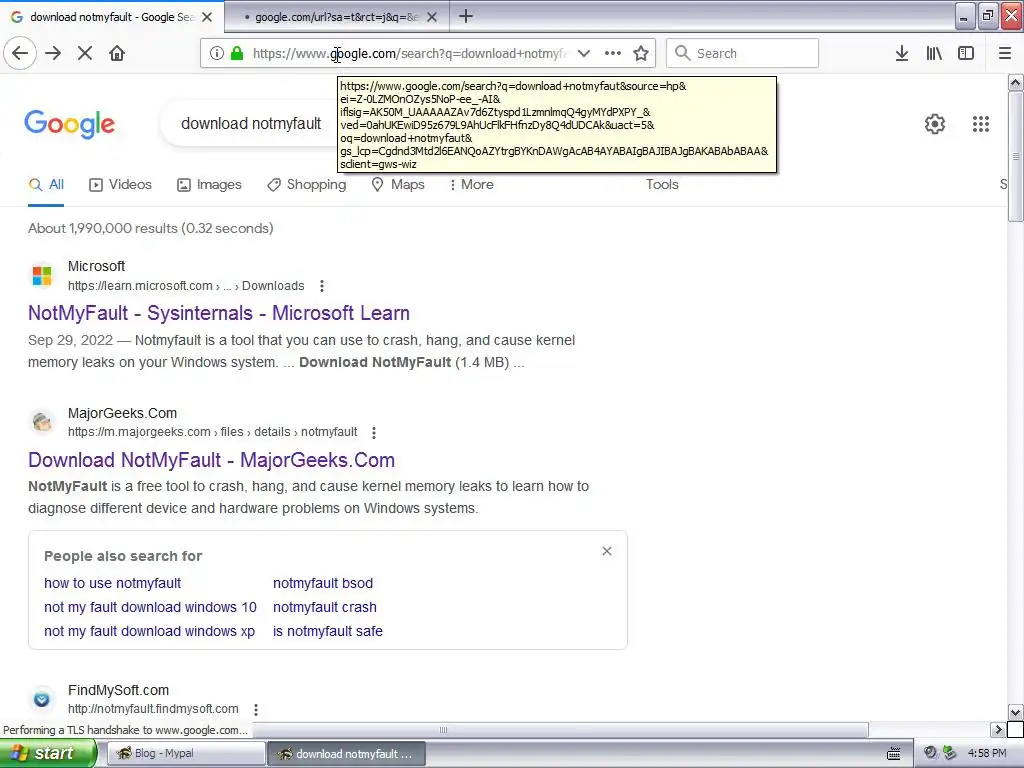Screen dimensions: 1024x768
Task: Toggle the sidebar view icon
Action: tap(966, 53)
